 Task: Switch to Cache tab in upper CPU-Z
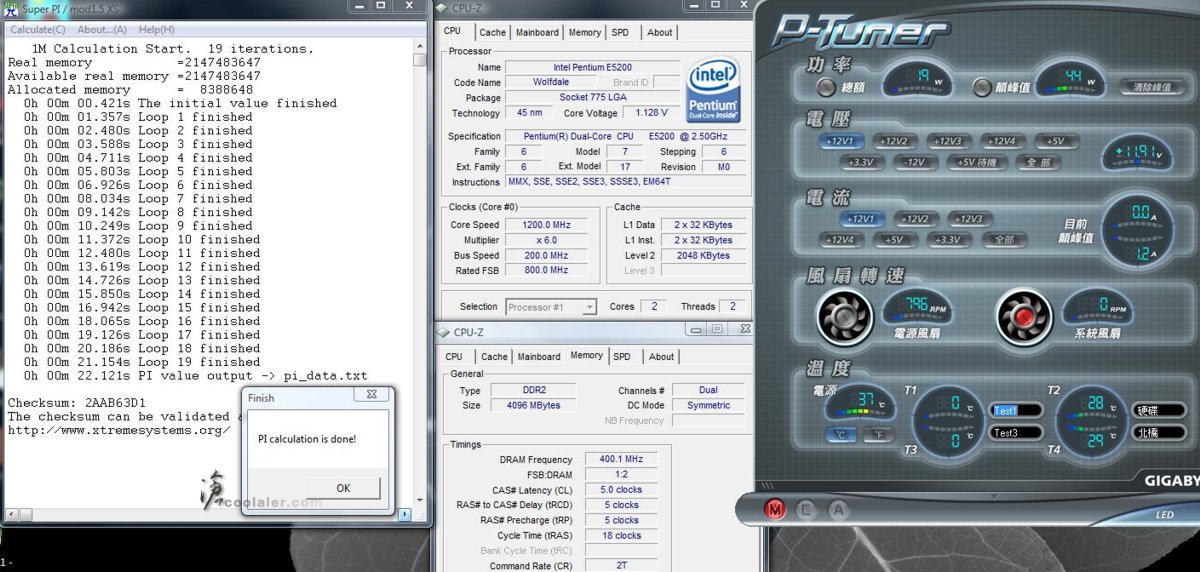(493, 32)
